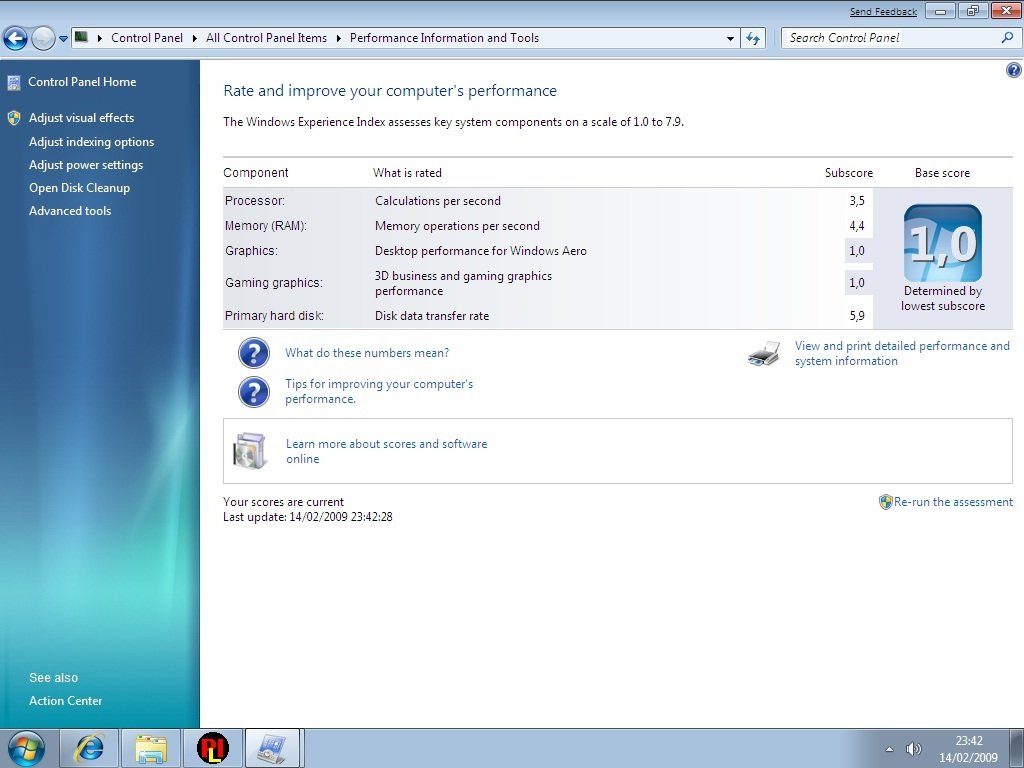Open Action Center under See also
1024x768 pixels.
(65, 701)
